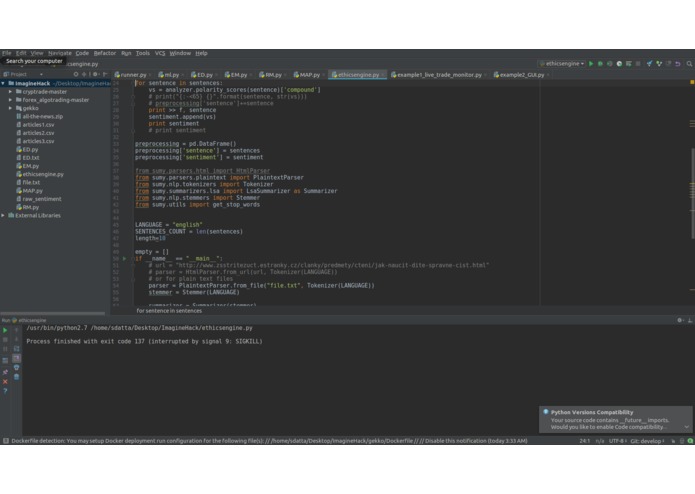Rerun ethicsengine from Run panel green arrow
The height and width of the screenshot is (494, 695).
(5, 330)
